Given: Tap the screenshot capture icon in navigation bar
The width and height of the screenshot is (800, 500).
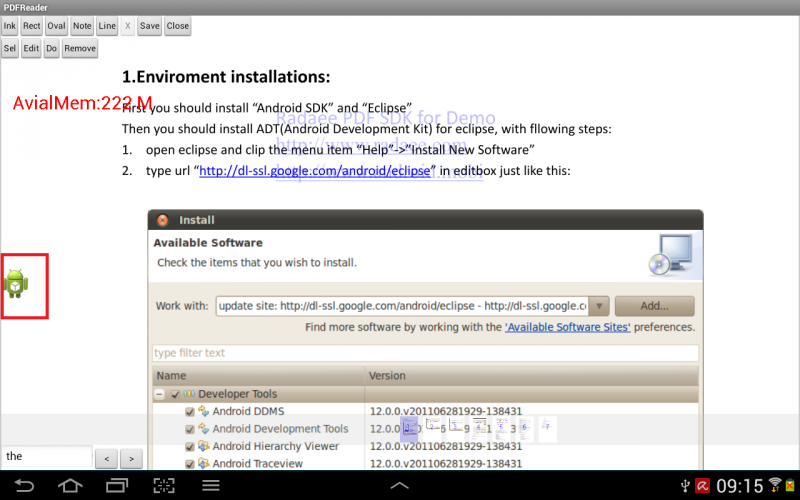Looking at the screenshot, I should (164, 486).
